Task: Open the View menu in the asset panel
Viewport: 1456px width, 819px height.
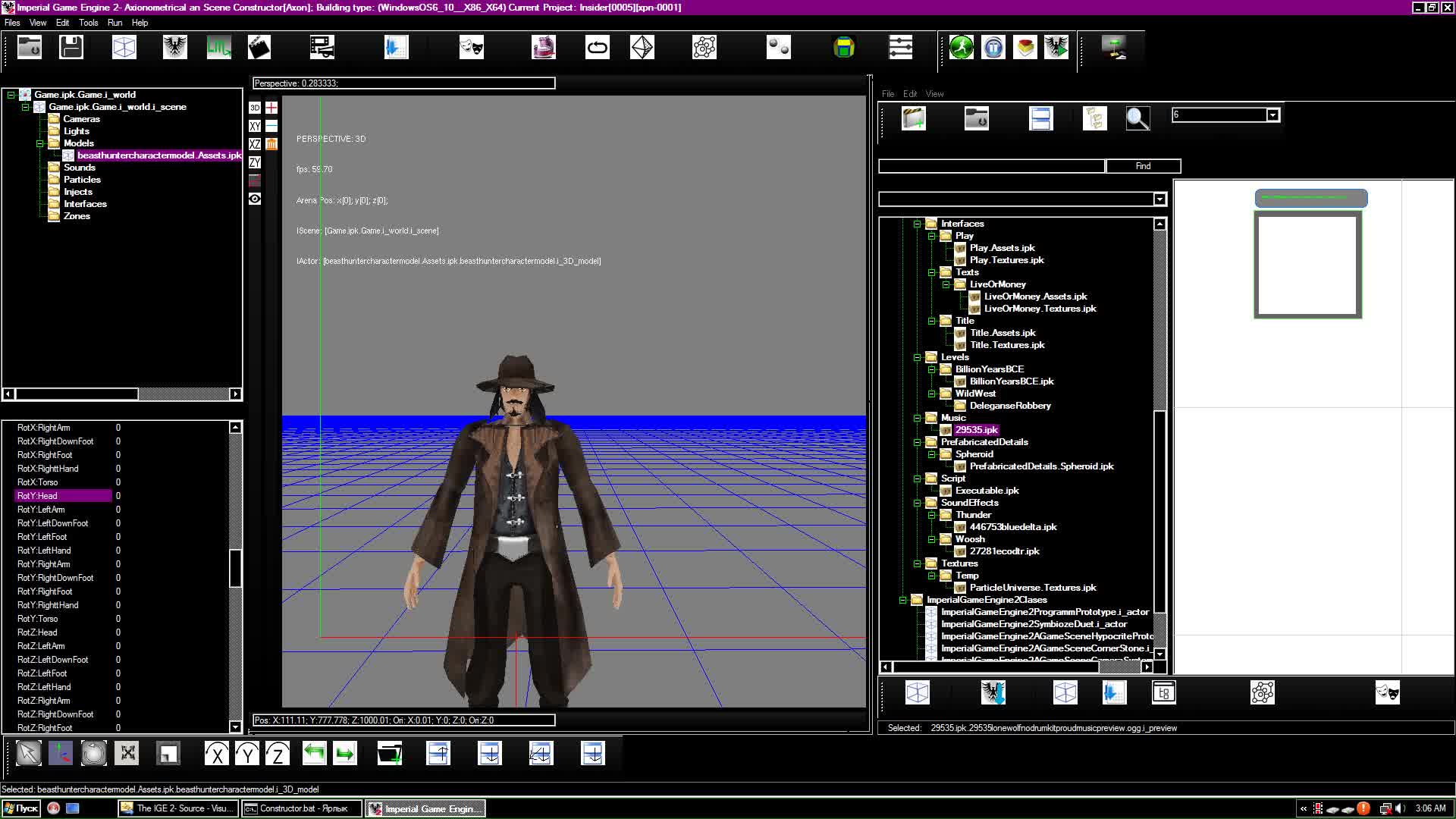Action: (x=934, y=93)
